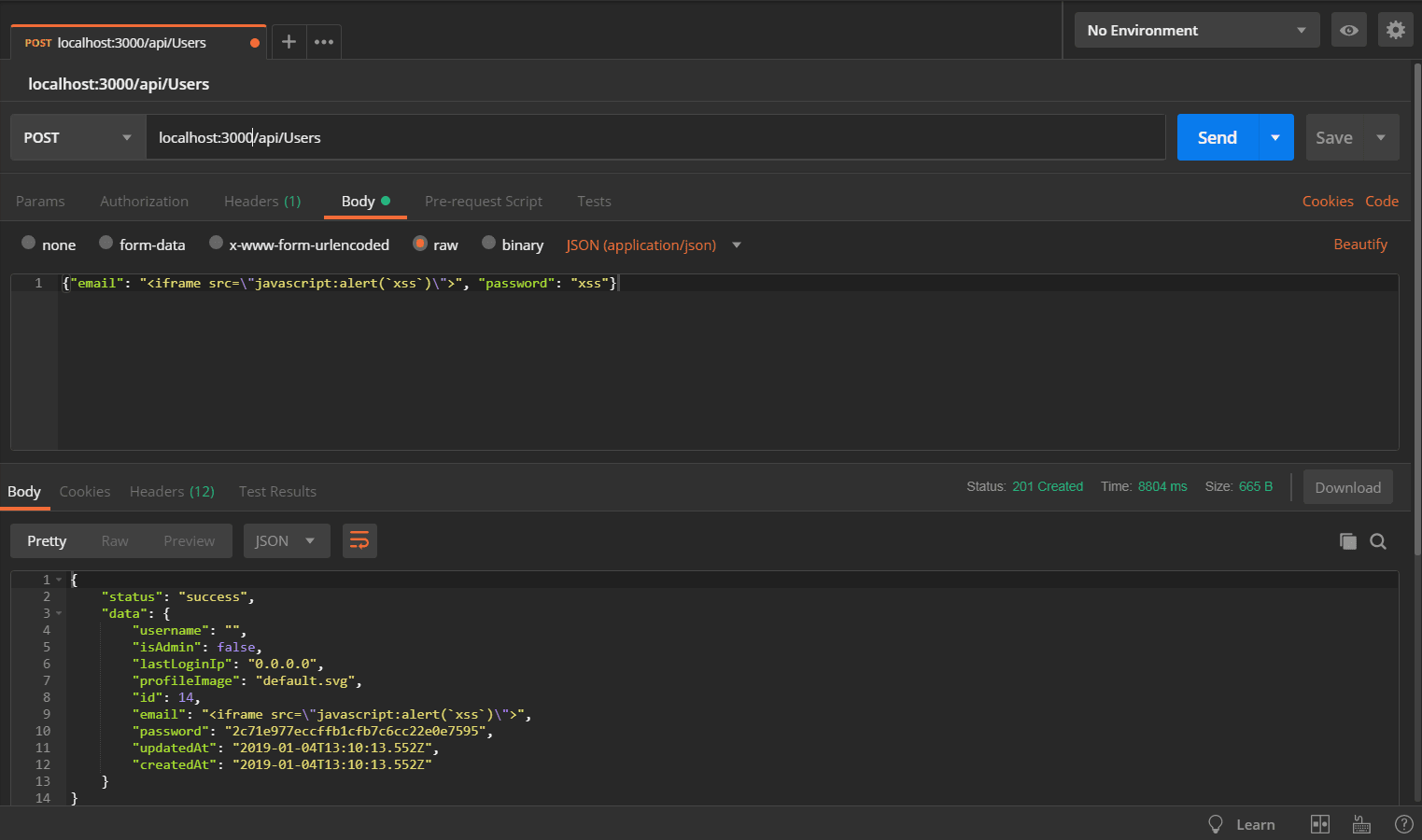The height and width of the screenshot is (840, 1422).
Task: Expand the Save button dropdown arrow
Action: click(1381, 137)
